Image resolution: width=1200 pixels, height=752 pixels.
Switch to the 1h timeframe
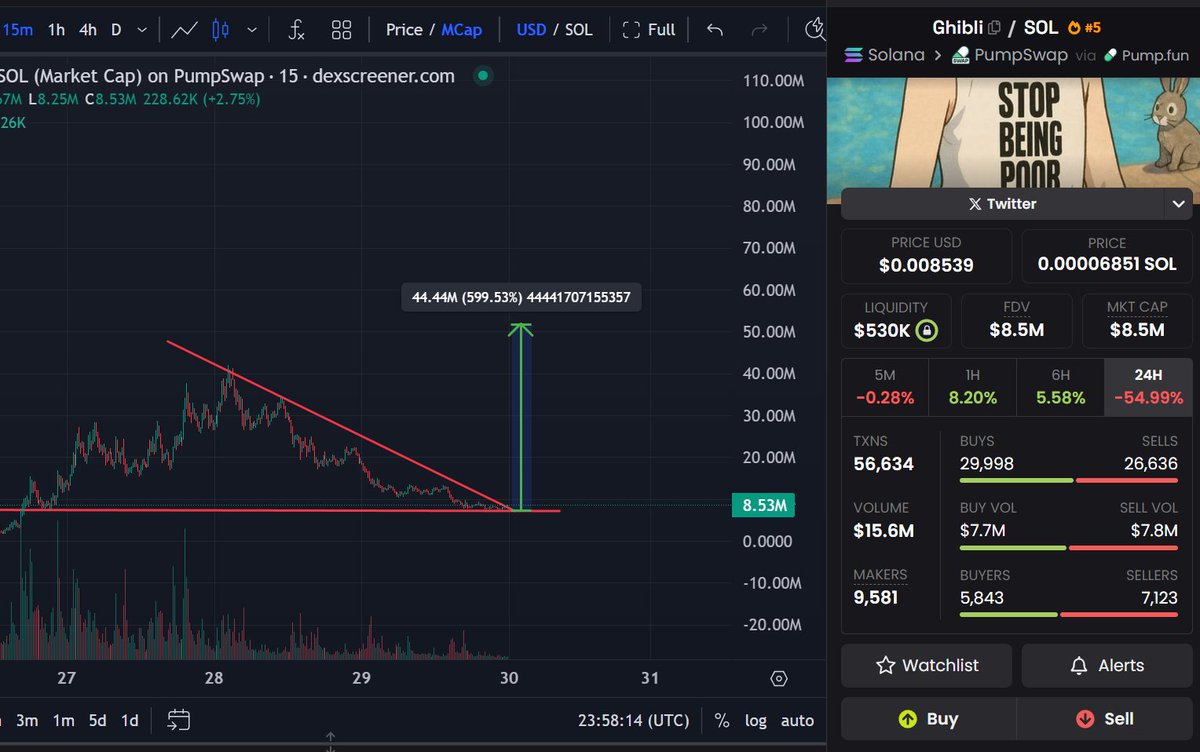tap(56, 29)
